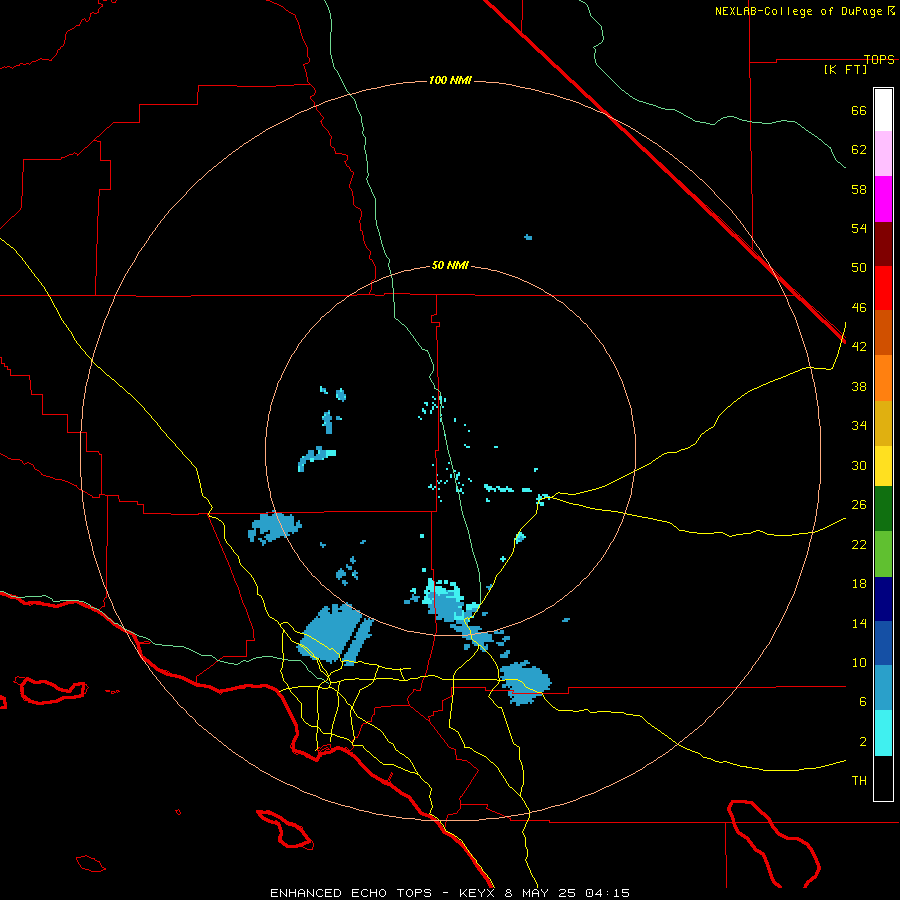900x900 pixels.
Task: Pick the light steel blue legend swatch
Action: [883, 688]
